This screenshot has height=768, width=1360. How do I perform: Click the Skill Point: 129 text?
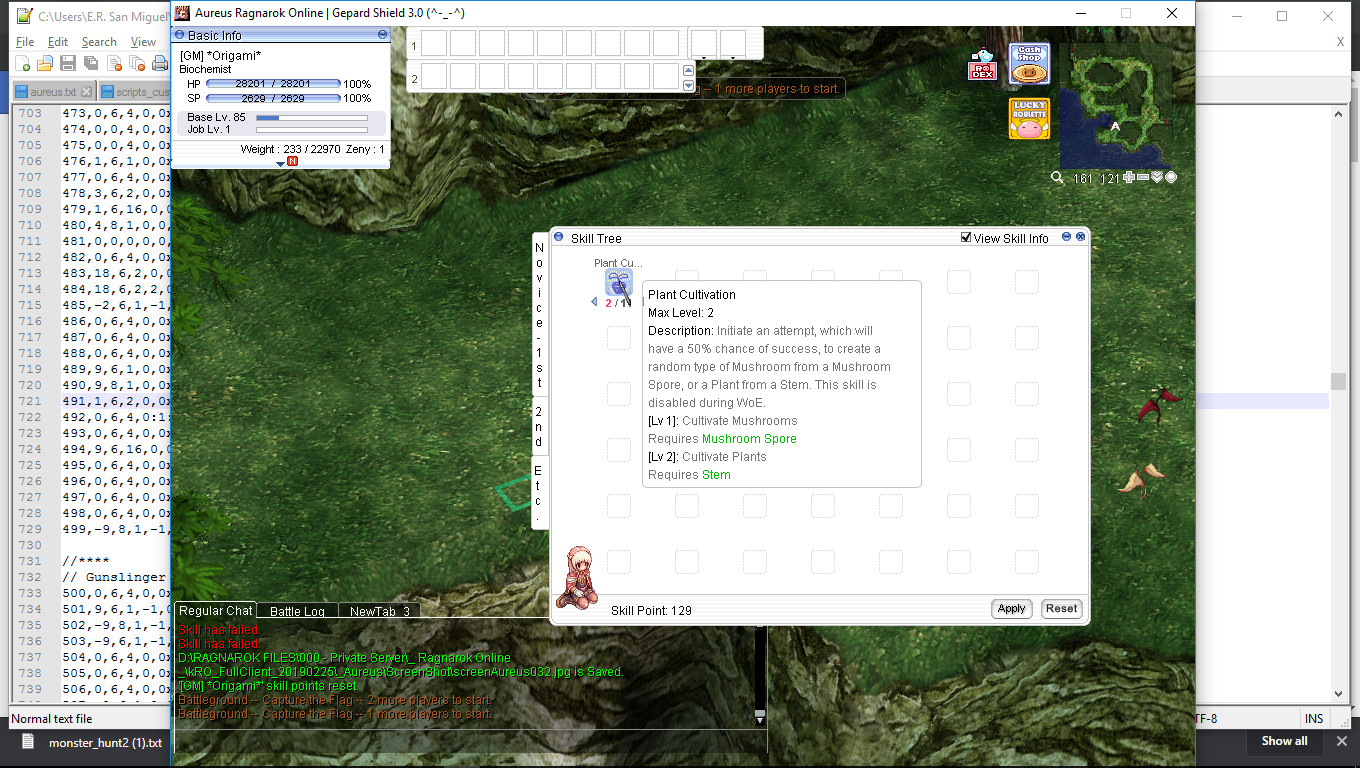pyautogui.click(x=651, y=610)
